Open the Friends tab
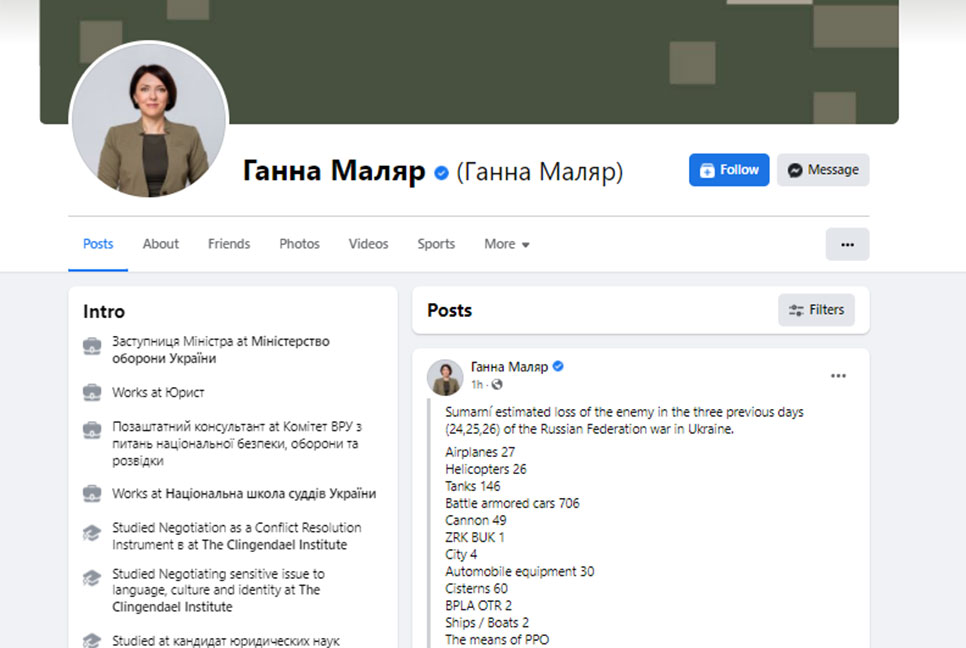966x648 pixels. pos(229,245)
